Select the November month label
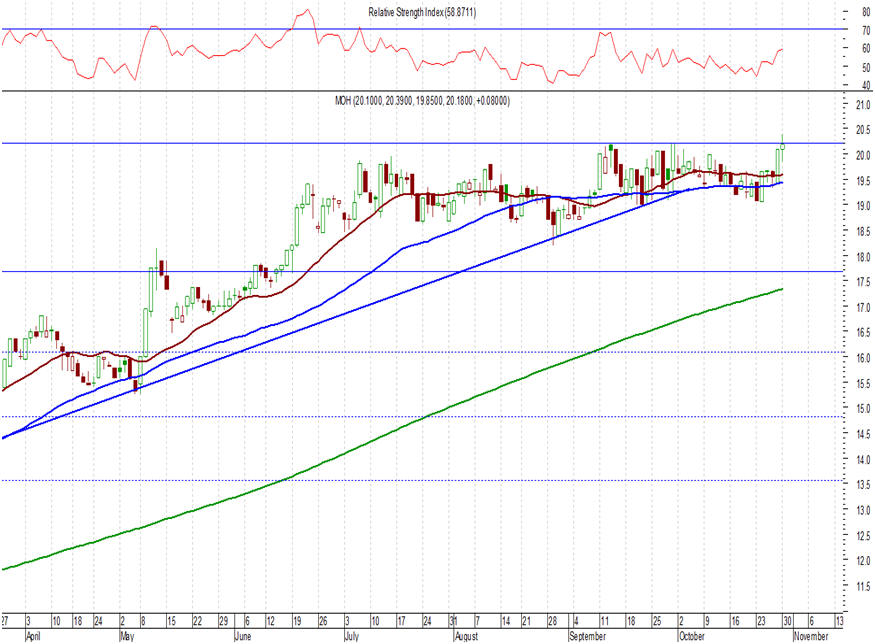The image size is (875, 644). point(811,636)
